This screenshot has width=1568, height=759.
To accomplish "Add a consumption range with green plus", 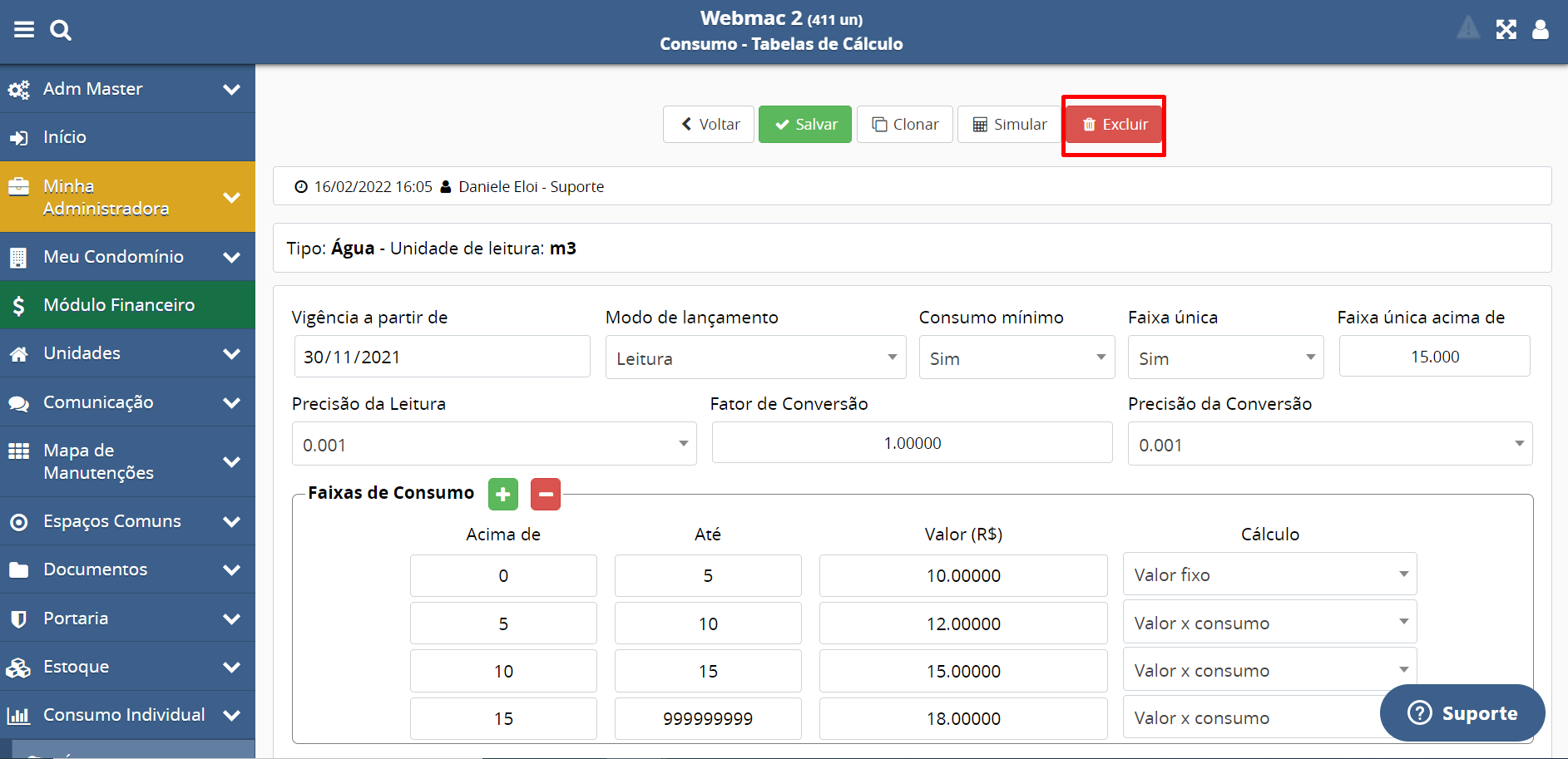I will (503, 494).
